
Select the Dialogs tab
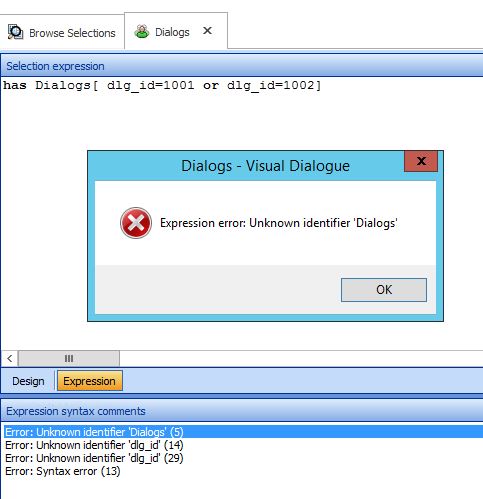click(176, 31)
